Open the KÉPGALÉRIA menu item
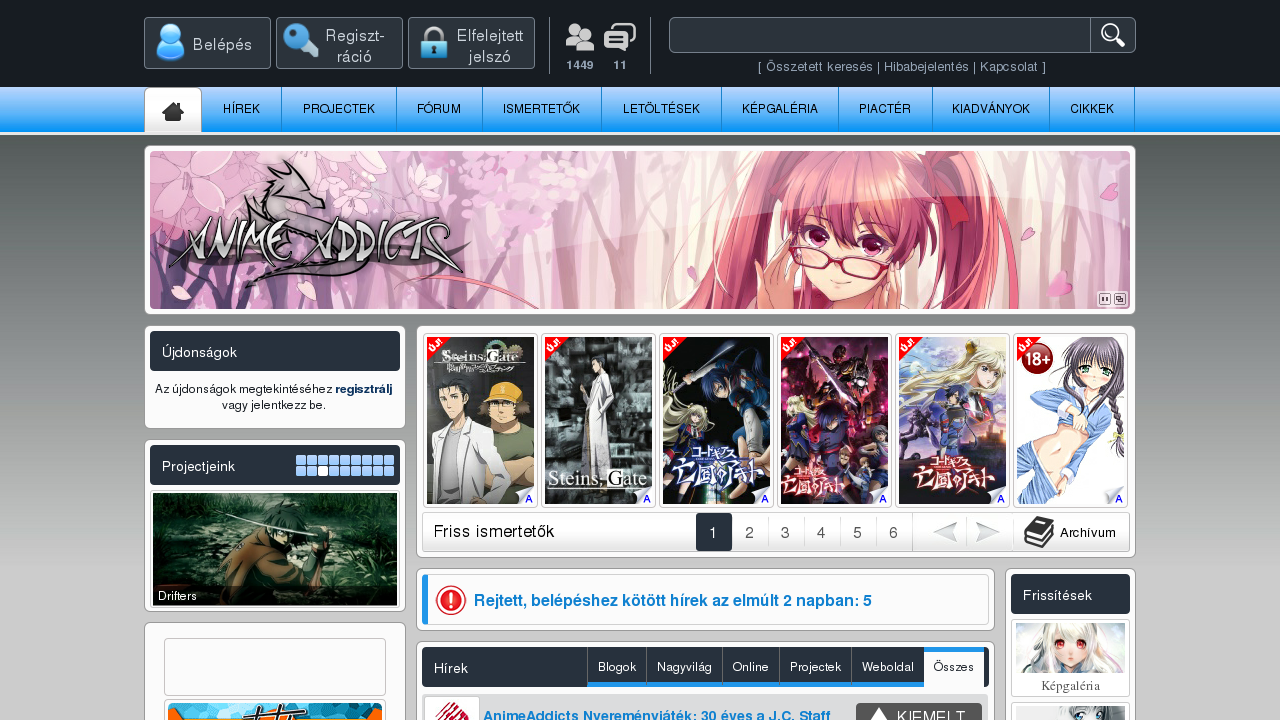 [780, 109]
